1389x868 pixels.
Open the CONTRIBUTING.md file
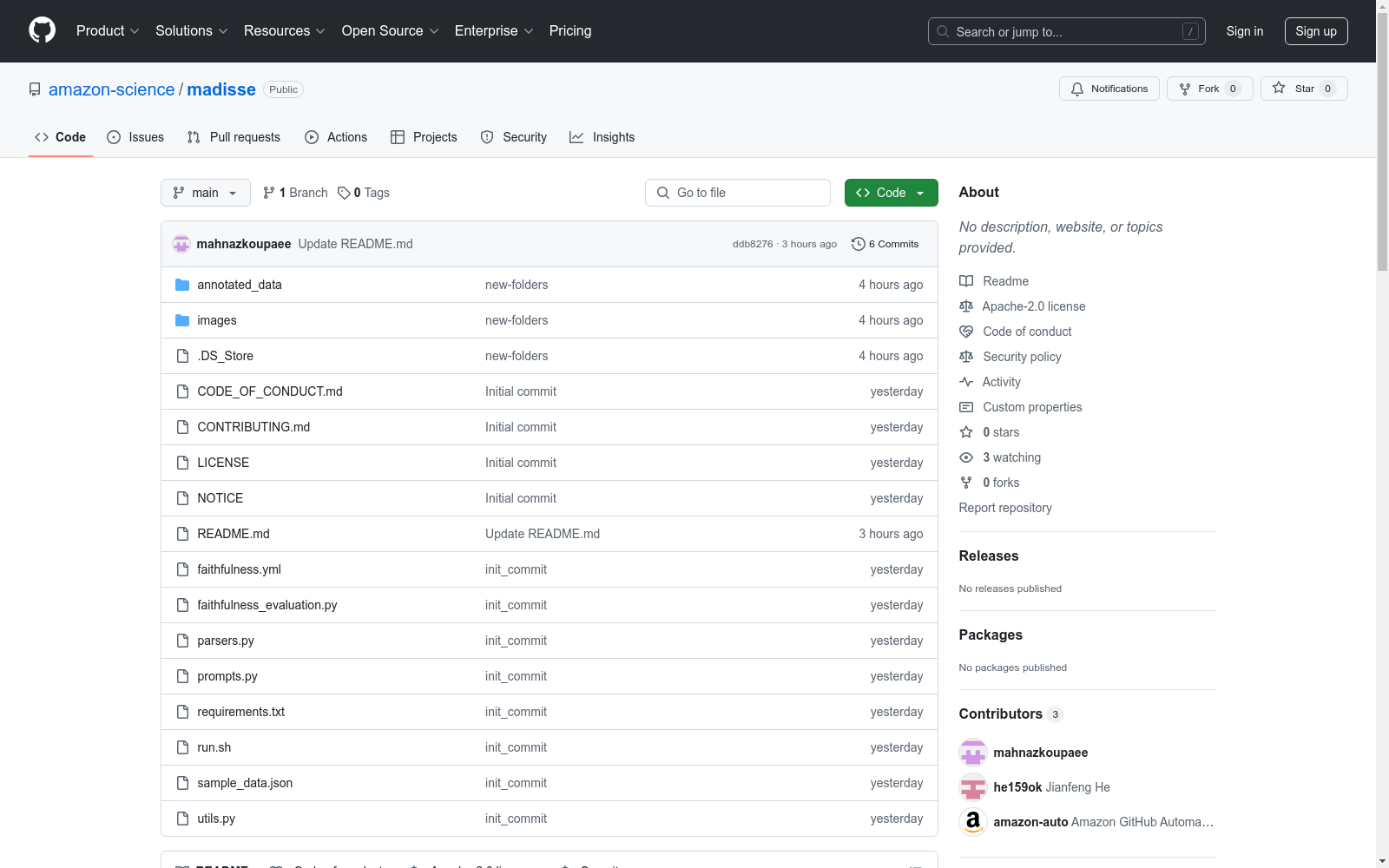253,427
